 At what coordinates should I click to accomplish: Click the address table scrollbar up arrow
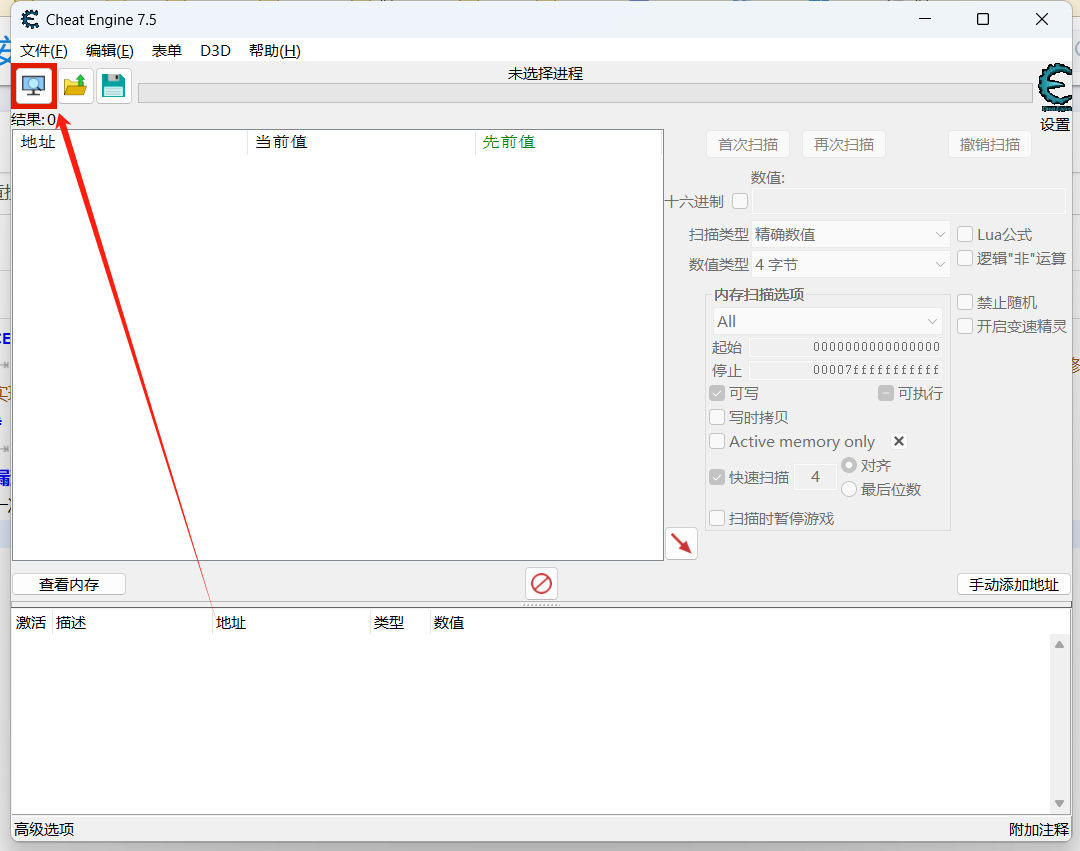(1059, 644)
